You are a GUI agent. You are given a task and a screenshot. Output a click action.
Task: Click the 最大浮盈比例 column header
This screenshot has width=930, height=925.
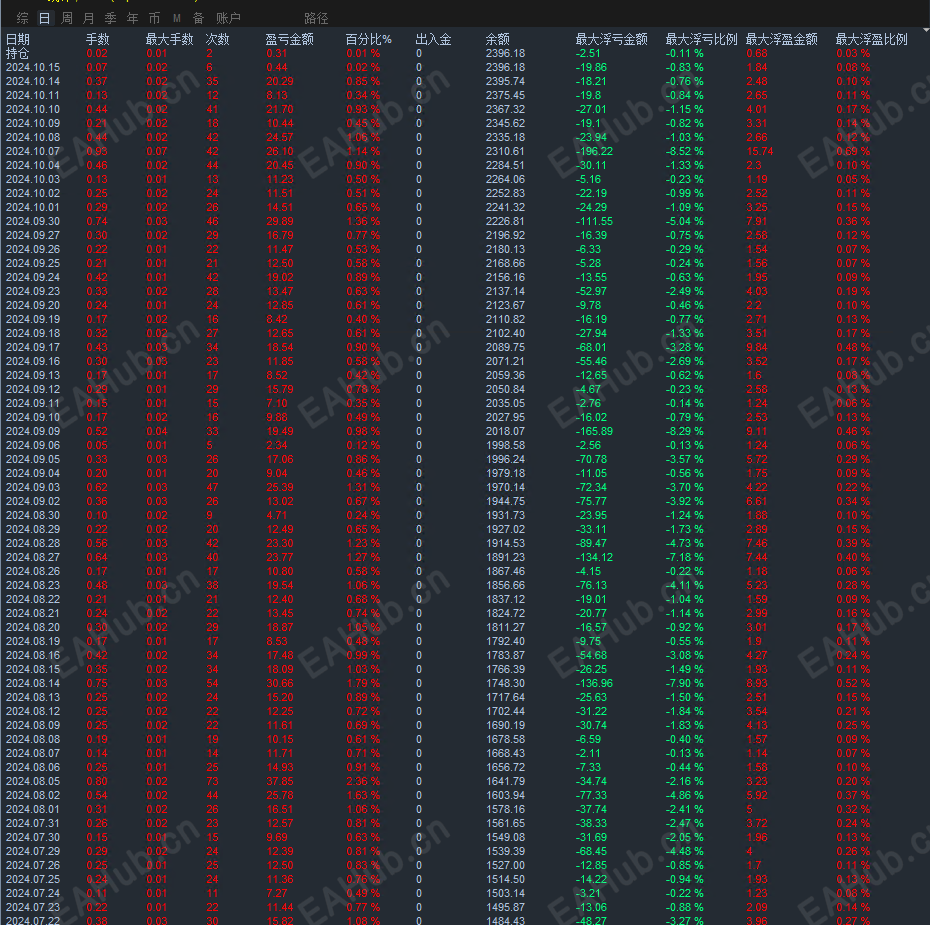(x=872, y=39)
